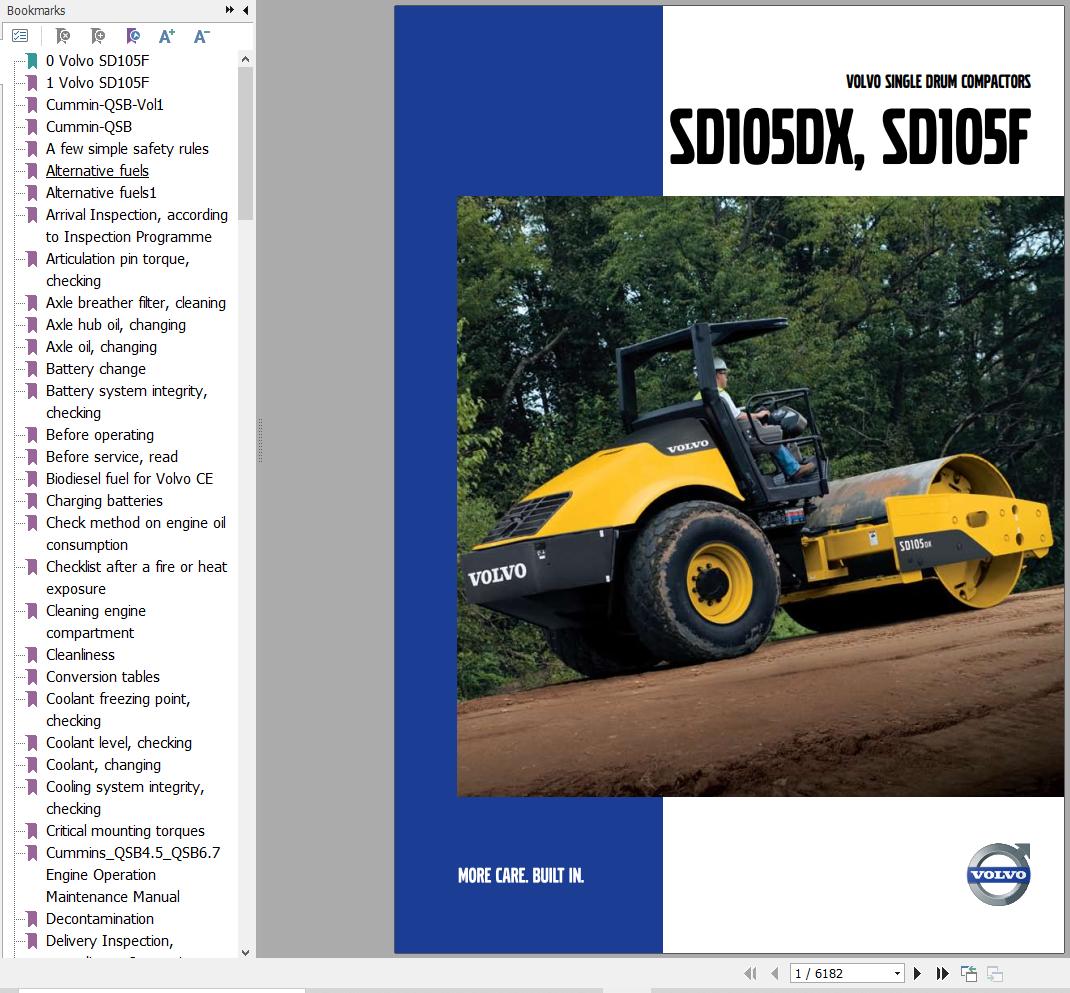
Task: Select 'Coolant level, checking' bookmark
Action: [119, 743]
